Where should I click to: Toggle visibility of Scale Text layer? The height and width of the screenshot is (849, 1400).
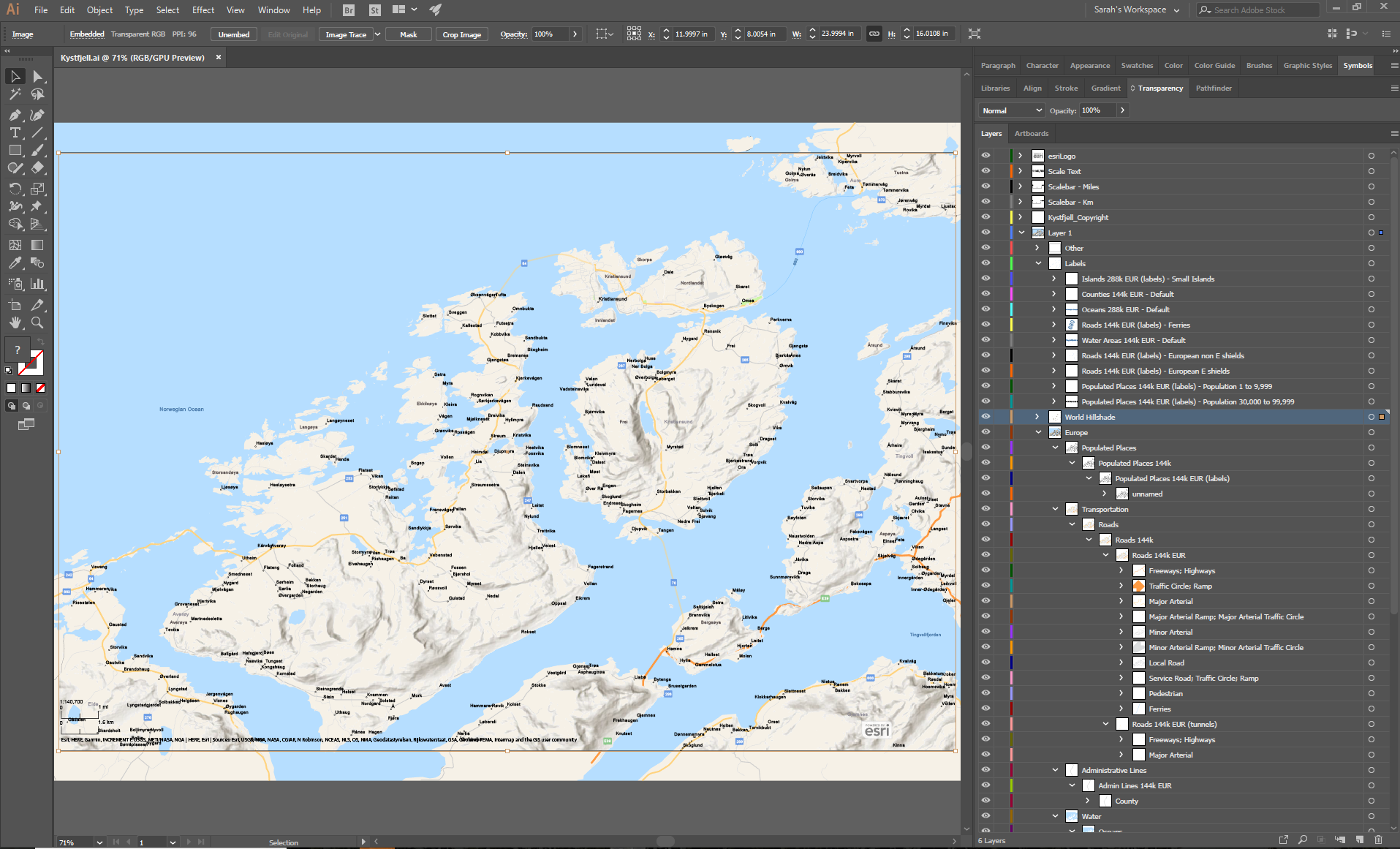pos(985,171)
